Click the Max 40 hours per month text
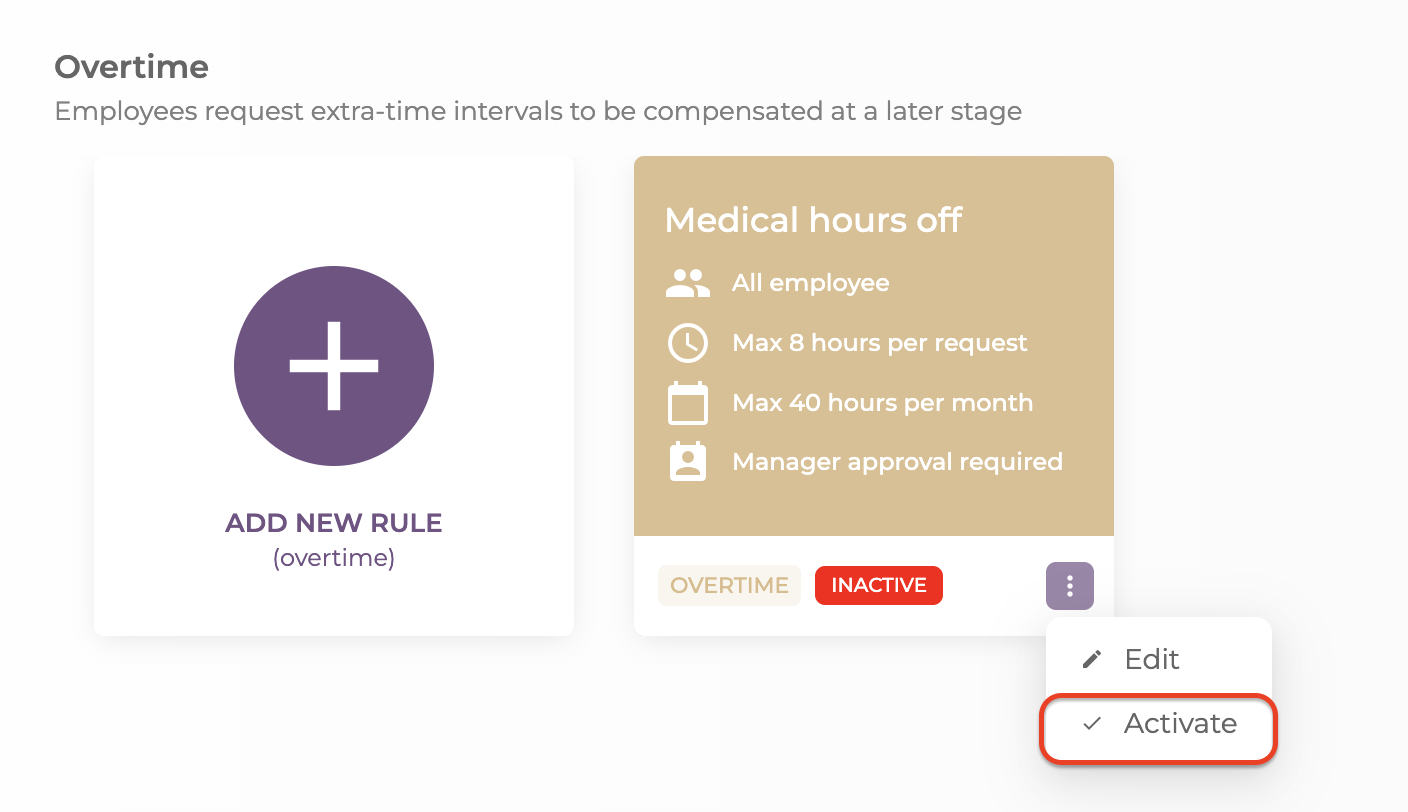1408x812 pixels. [883, 403]
